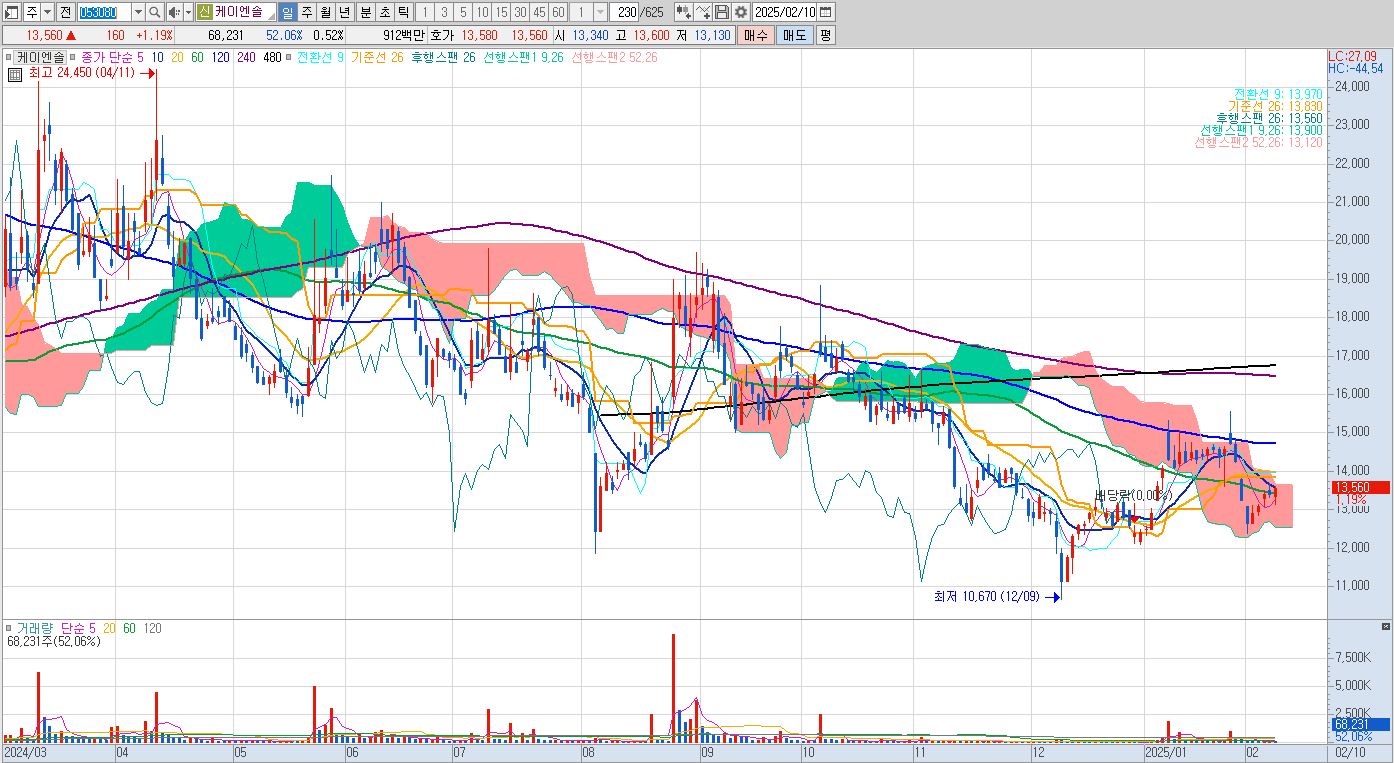Select the 30 interval preset

(x=520, y=12)
